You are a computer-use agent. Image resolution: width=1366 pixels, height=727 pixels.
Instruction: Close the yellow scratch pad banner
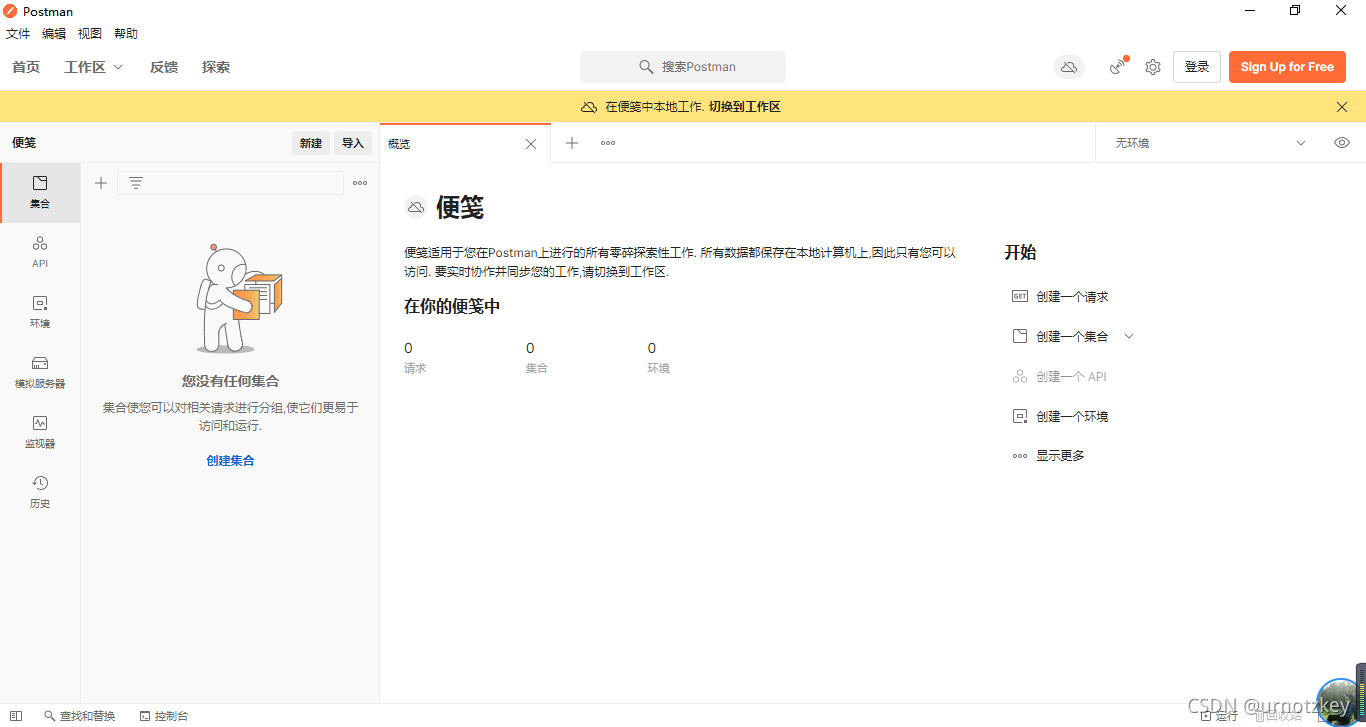pos(1342,107)
